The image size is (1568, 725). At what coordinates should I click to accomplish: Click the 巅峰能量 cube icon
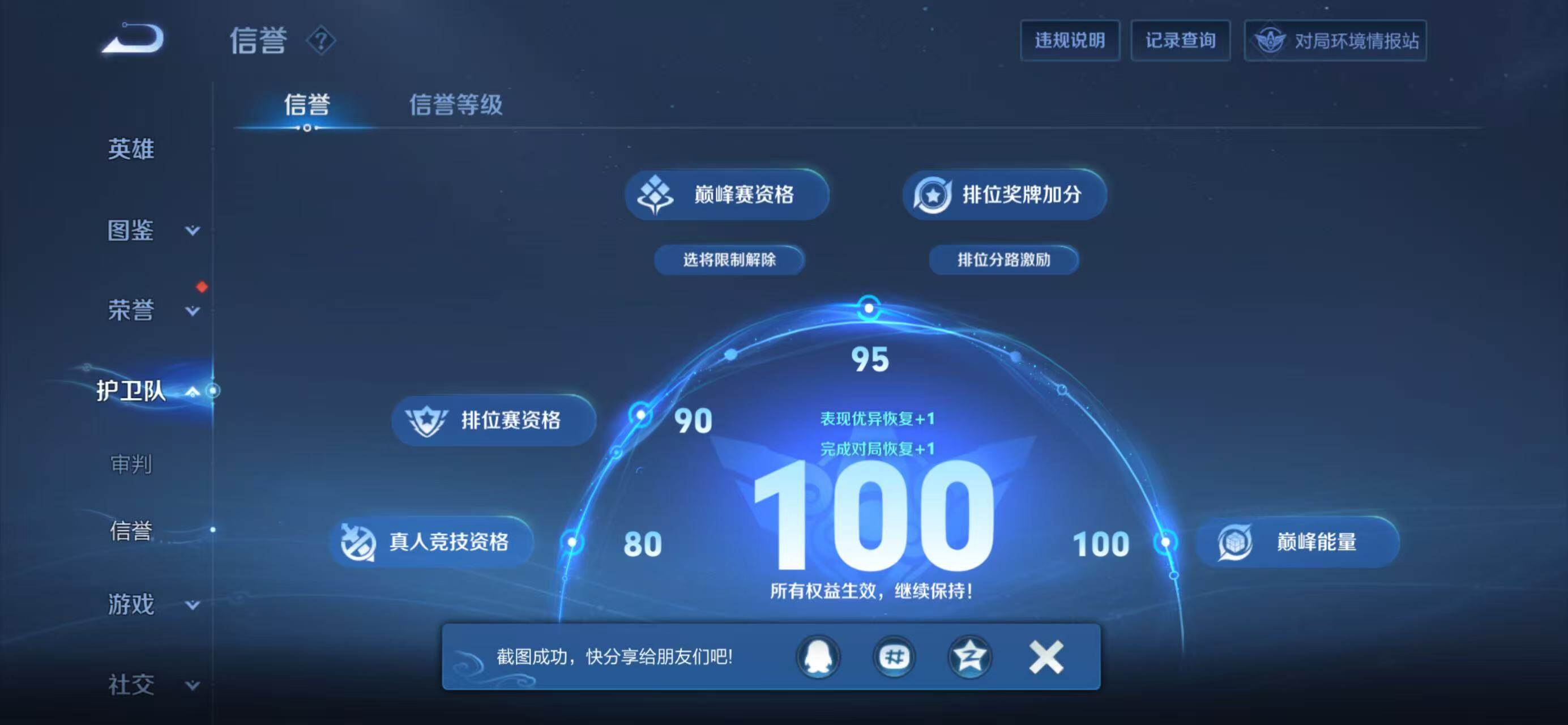click(x=1234, y=542)
